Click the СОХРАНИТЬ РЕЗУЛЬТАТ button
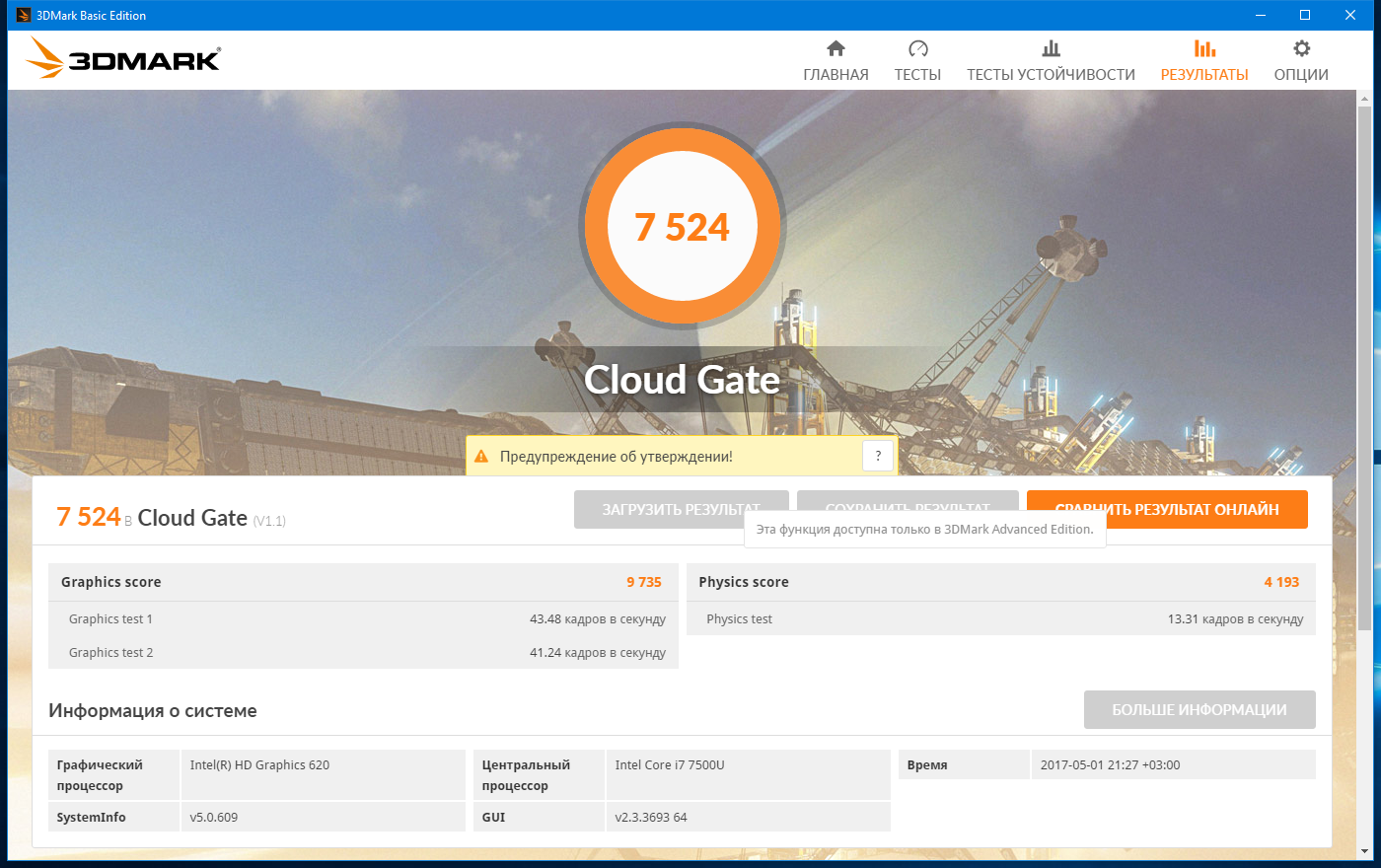This screenshot has width=1381, height=868. coord(908,509)
